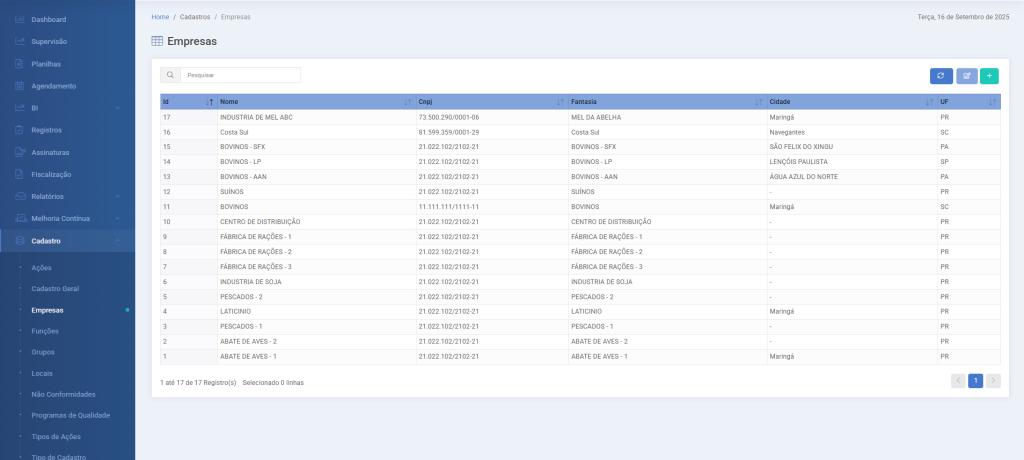The width and height of the screenshot is (1024, 460).
Task: Select Não Conformidades submenu item
Action: 63,394
